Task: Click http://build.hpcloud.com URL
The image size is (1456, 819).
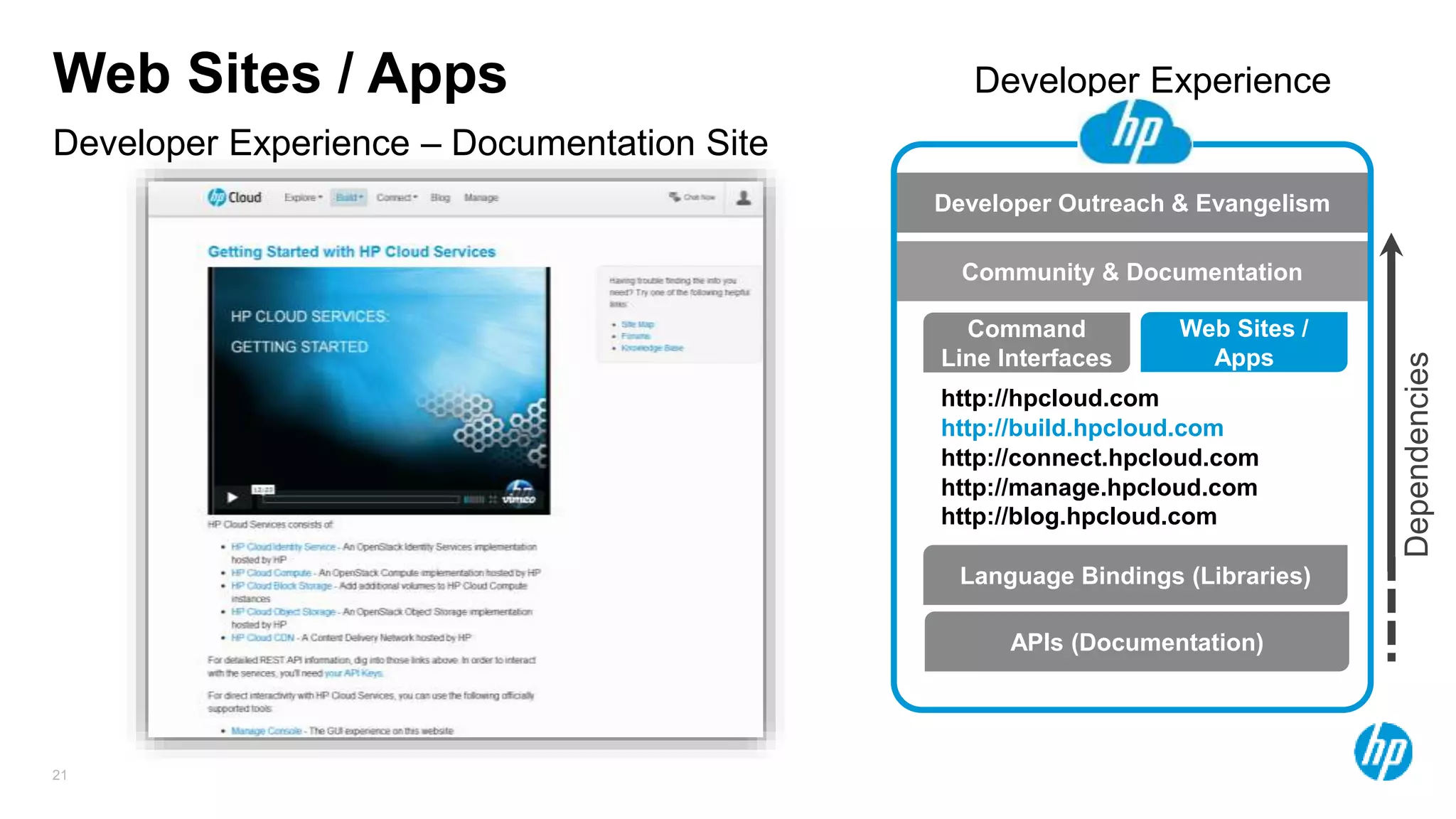Action: click(1082, 428)
